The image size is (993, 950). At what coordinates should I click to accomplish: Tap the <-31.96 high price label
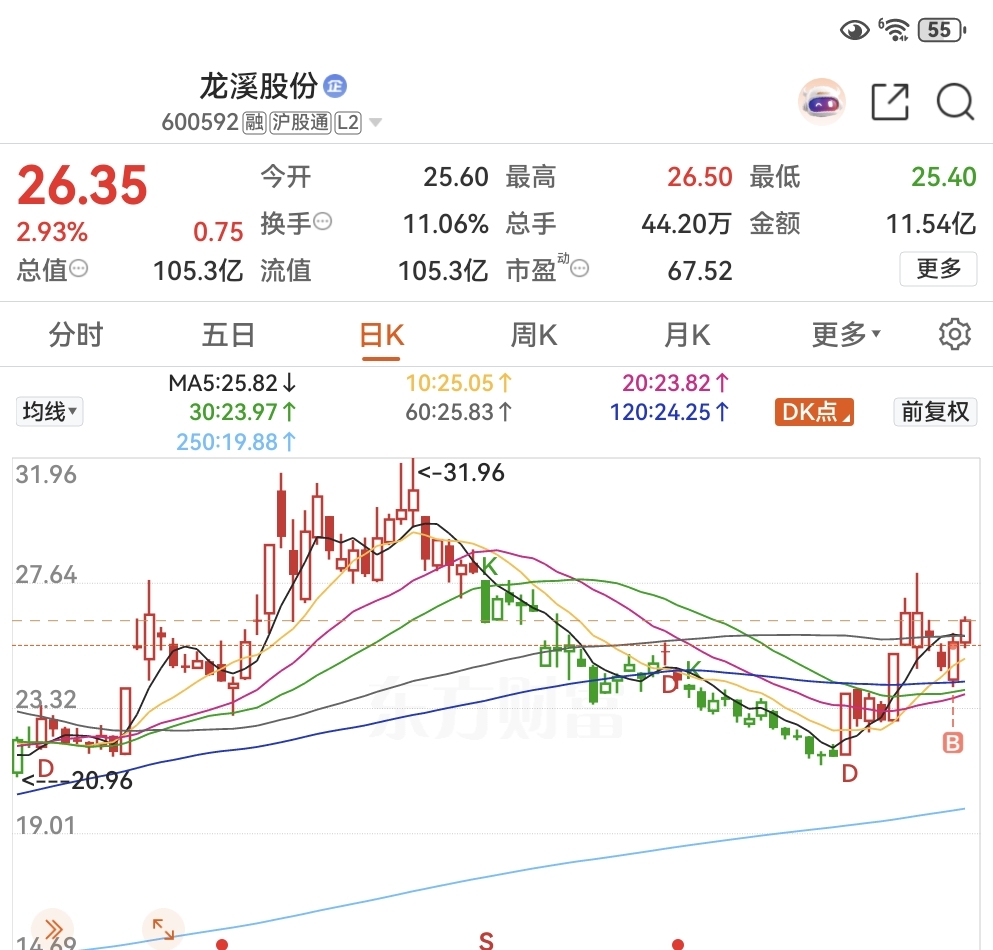tap(461, 472)
